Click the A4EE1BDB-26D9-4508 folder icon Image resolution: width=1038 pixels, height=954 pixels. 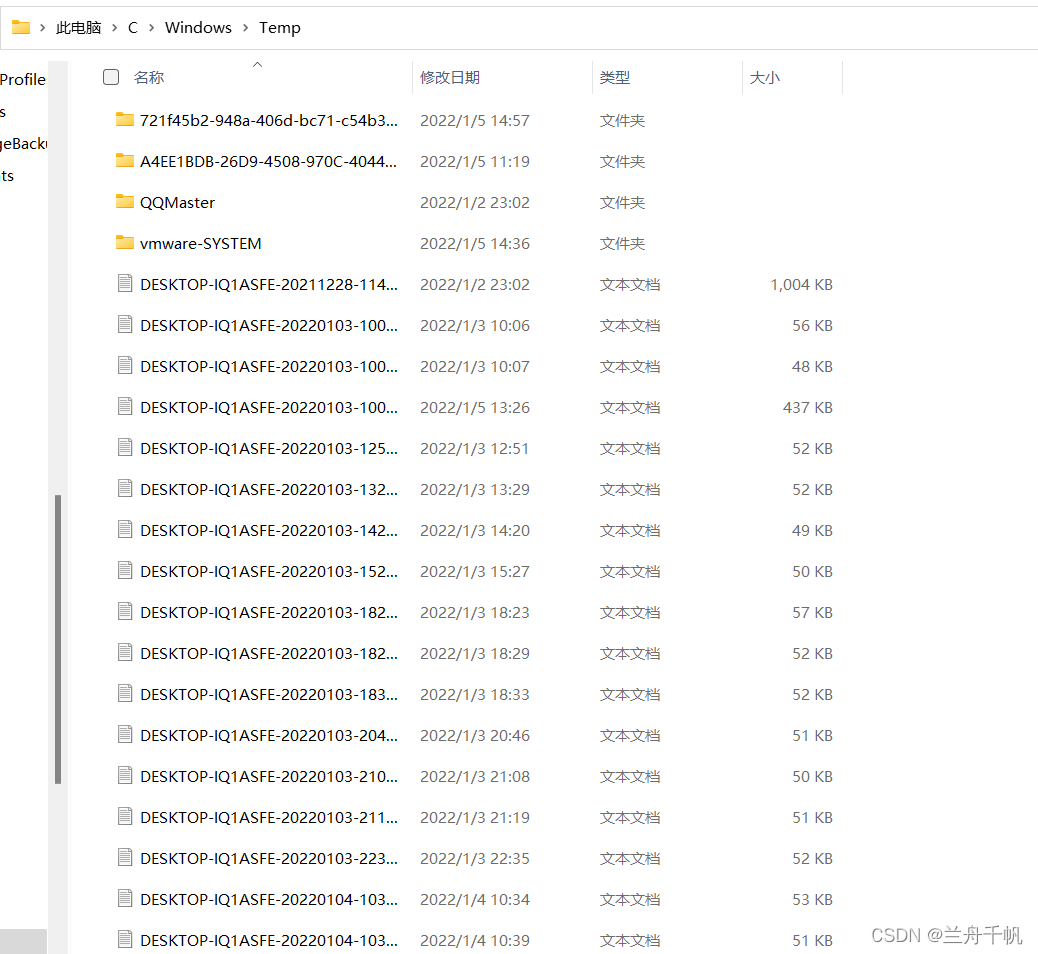tap(124, 161)
